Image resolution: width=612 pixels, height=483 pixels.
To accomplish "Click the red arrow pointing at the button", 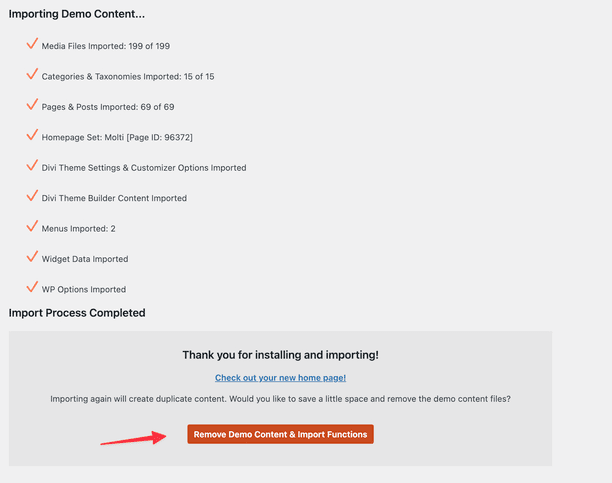I will click(x=133, y=438).
